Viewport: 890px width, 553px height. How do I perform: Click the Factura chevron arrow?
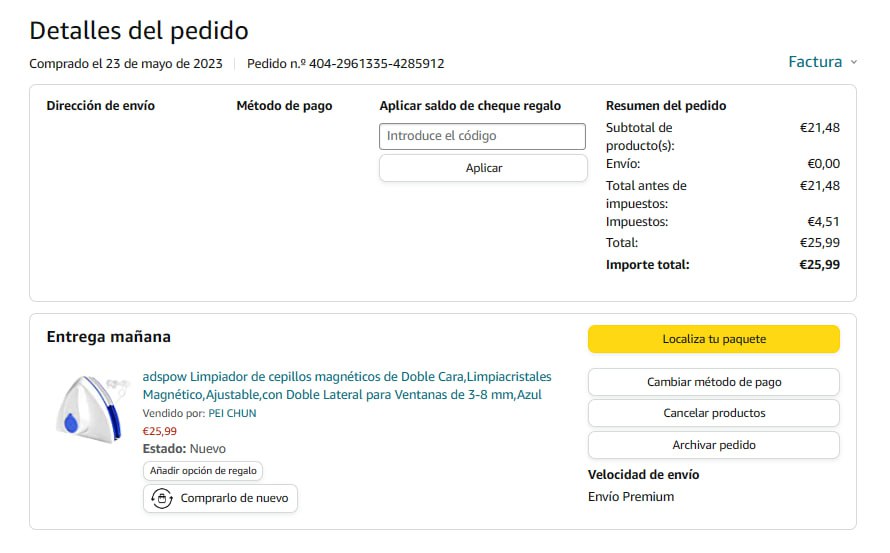[853, 63]
